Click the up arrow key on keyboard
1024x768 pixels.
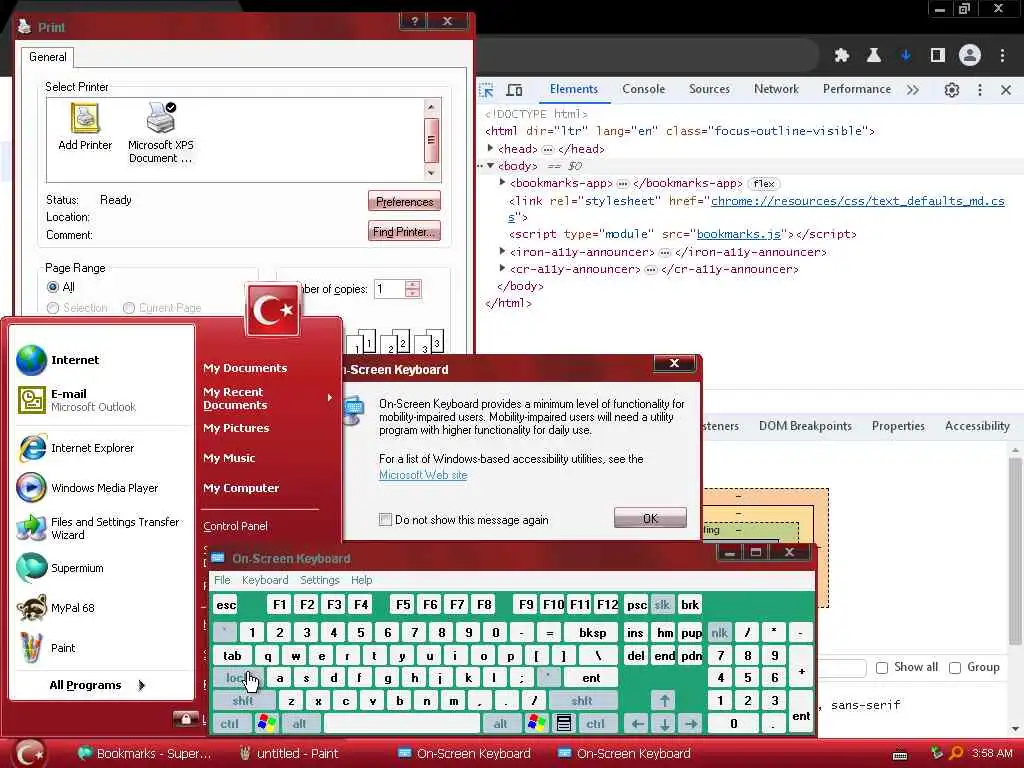[x=664, y=700]
